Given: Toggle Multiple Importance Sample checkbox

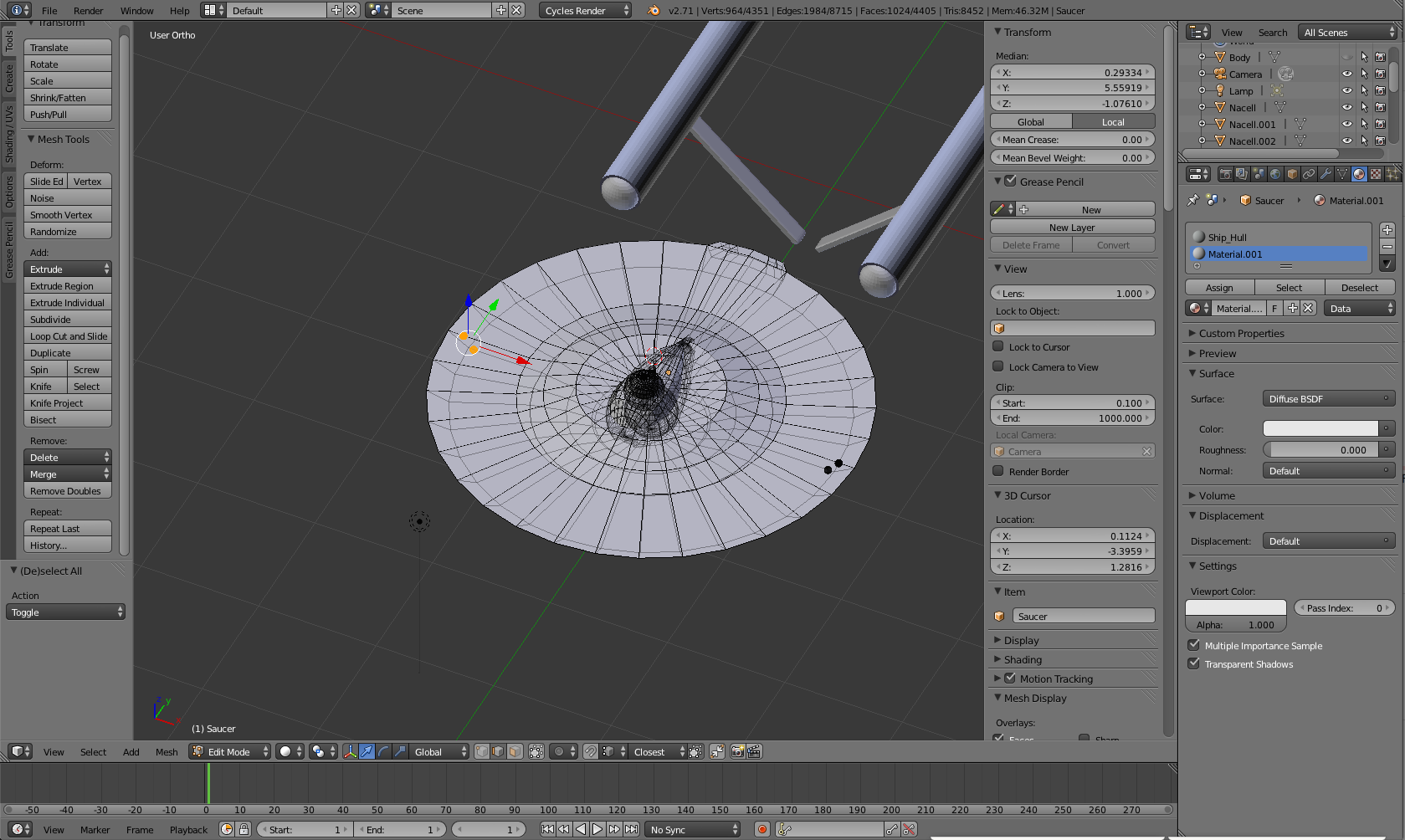Looking at the screenshot, I should (1194, 645).
